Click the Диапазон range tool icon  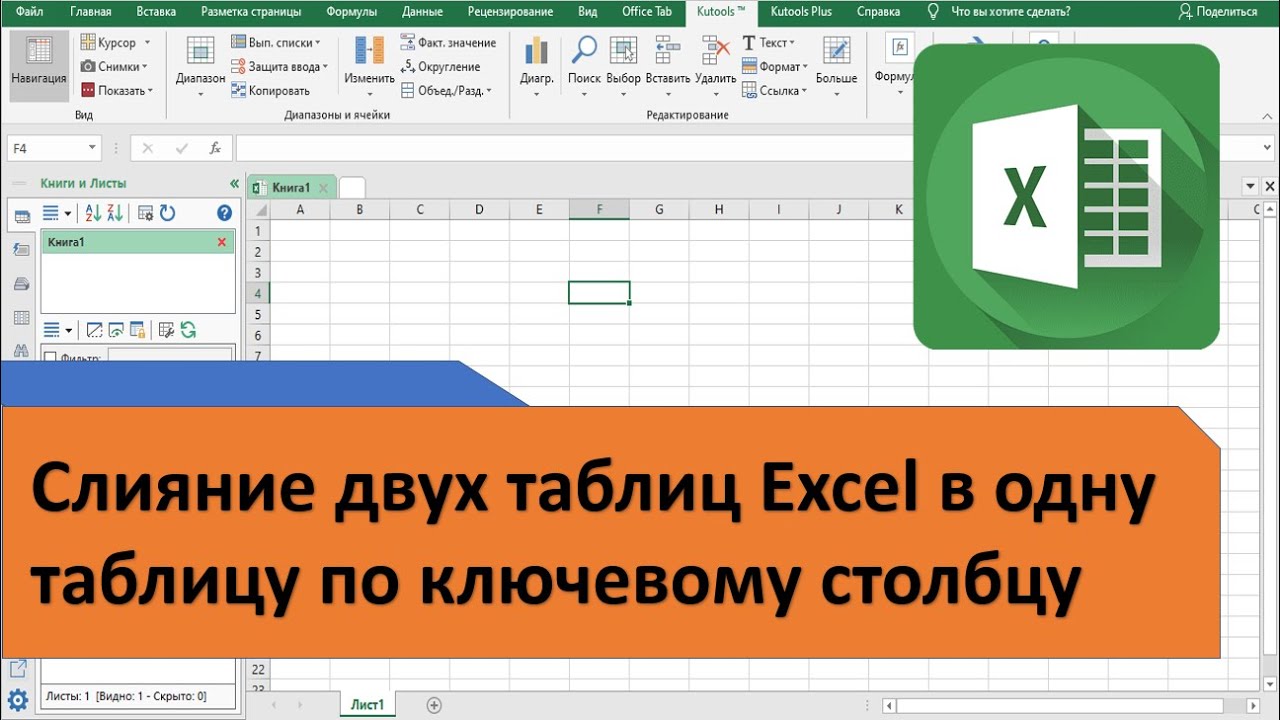pos(200,51)
